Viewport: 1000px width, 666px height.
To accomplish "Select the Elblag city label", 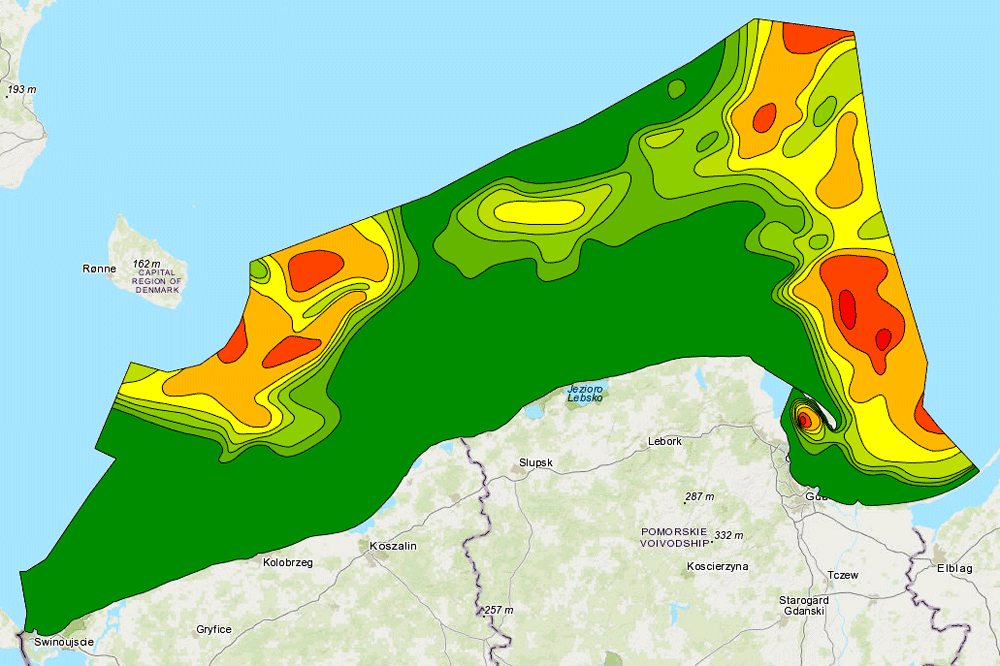I will (x=954, y=569).
